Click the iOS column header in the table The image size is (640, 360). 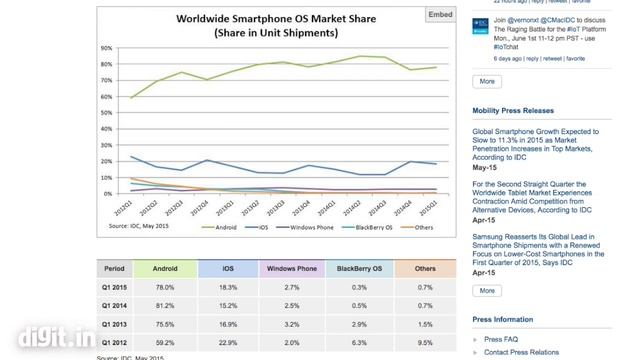click(x=228, y=269)
